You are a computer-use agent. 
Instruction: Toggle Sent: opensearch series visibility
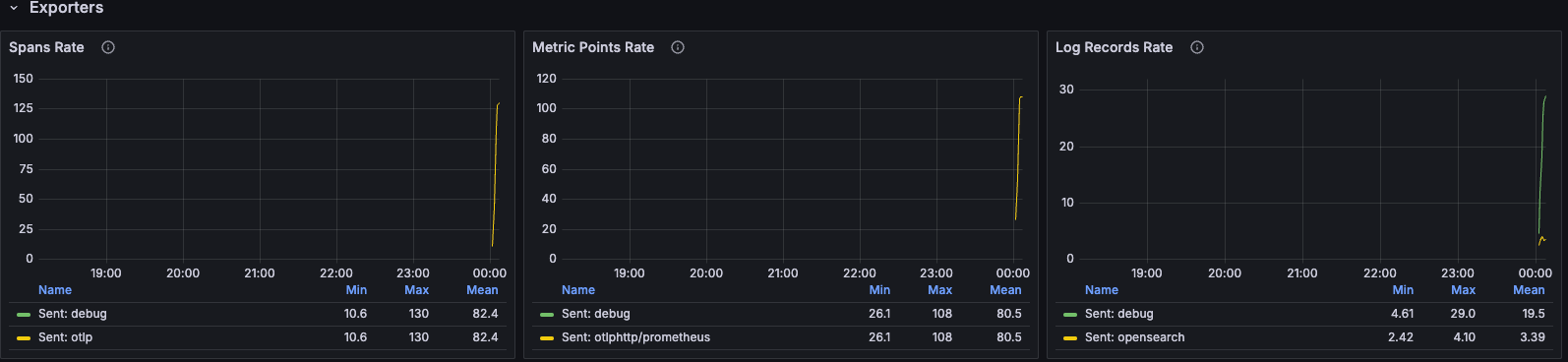coord(1135,337)
